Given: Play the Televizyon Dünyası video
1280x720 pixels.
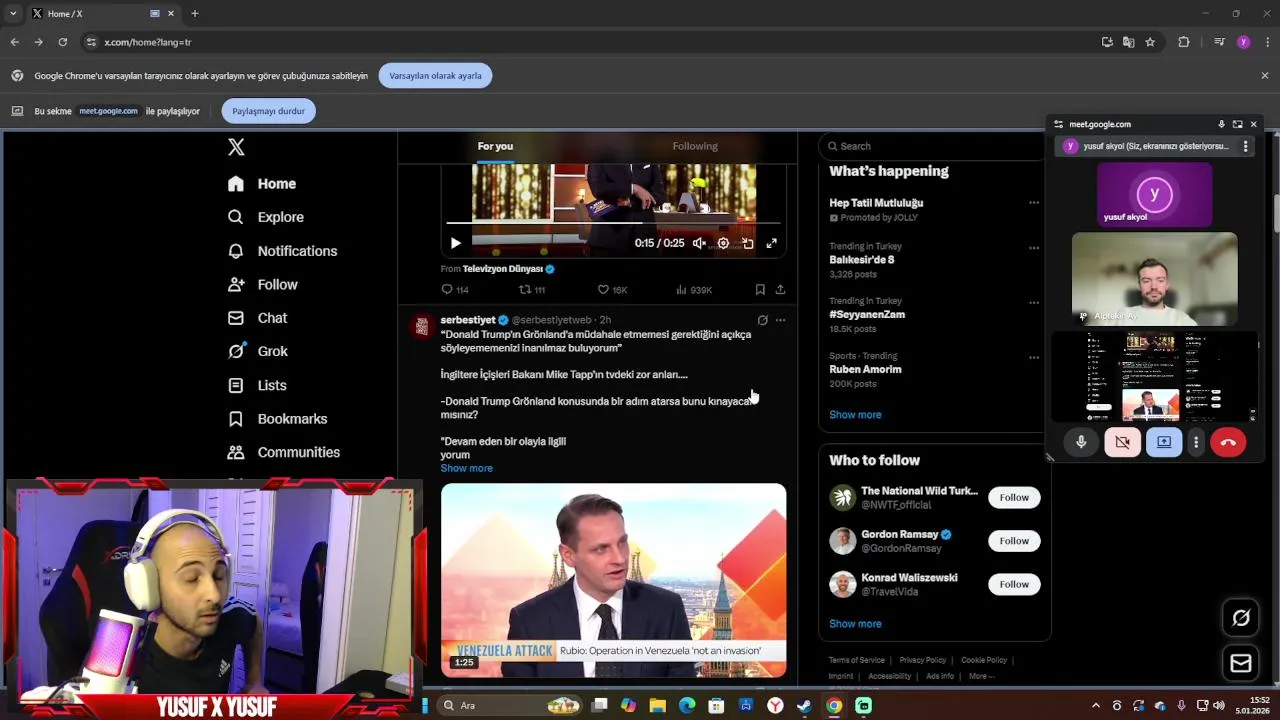Looking at the screenshot, I should 455,243.
